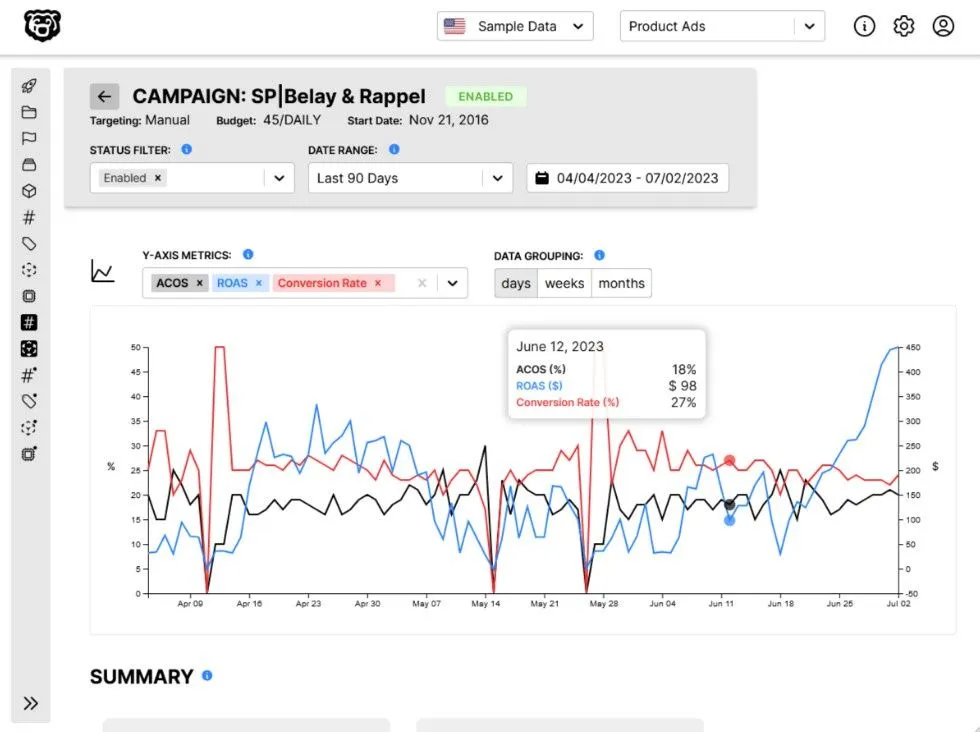This screenshot has width=980, height=732.
Task: Open settings gear in header
Action: pos(904,26)
